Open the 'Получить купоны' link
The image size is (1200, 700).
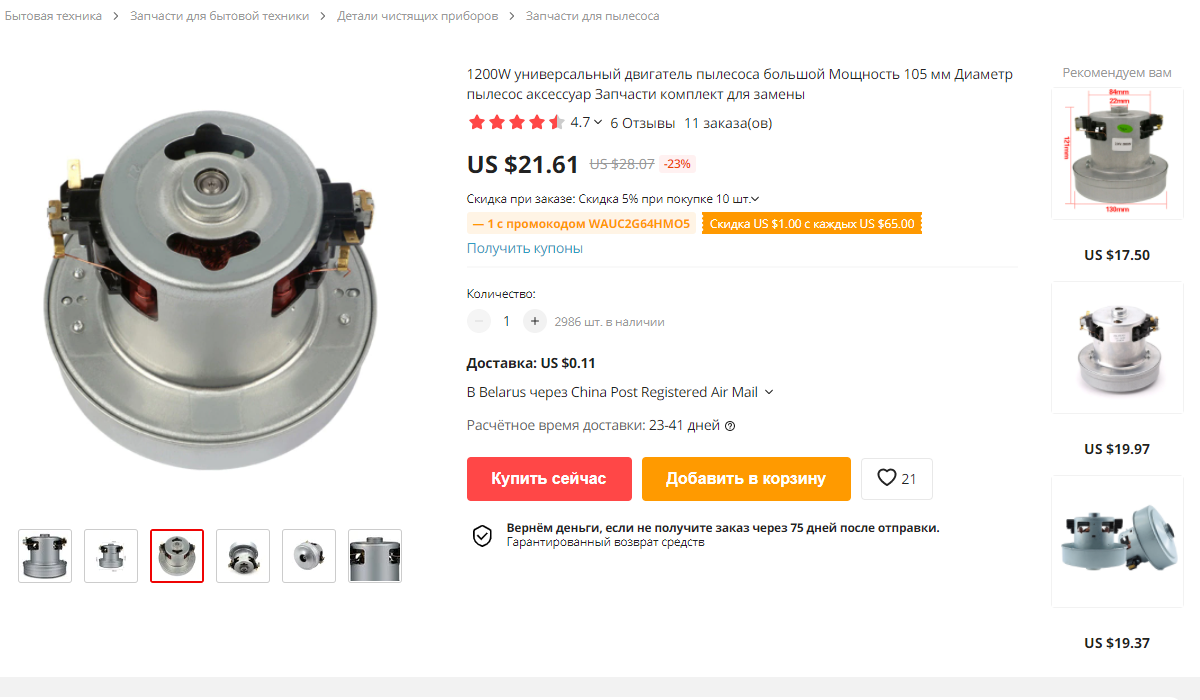point(525,248)
